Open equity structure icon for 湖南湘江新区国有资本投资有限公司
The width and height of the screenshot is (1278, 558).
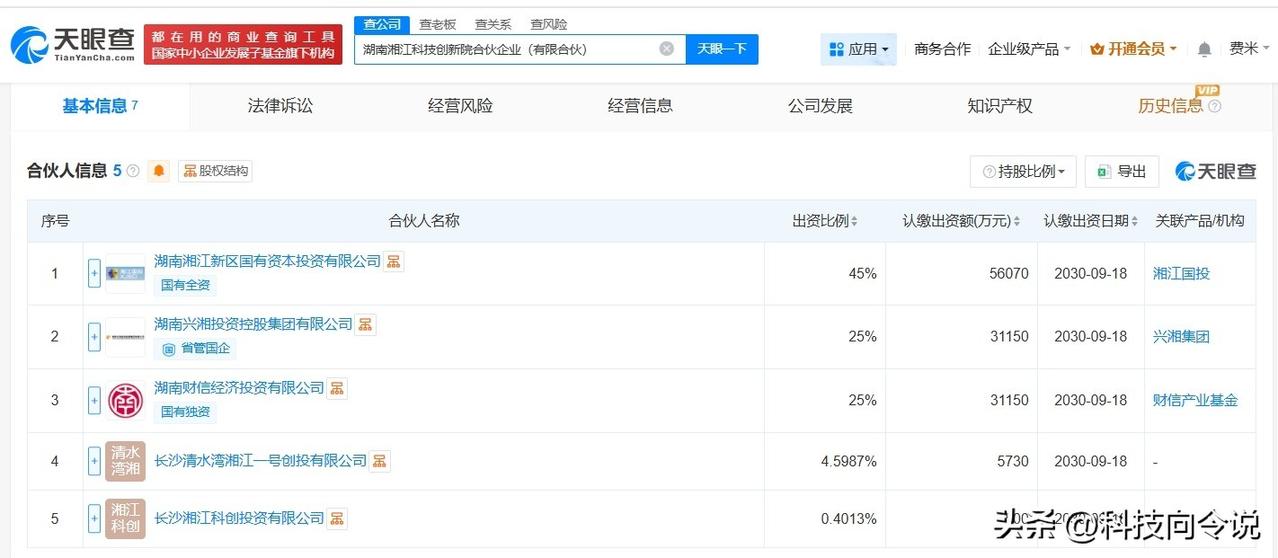394,261
